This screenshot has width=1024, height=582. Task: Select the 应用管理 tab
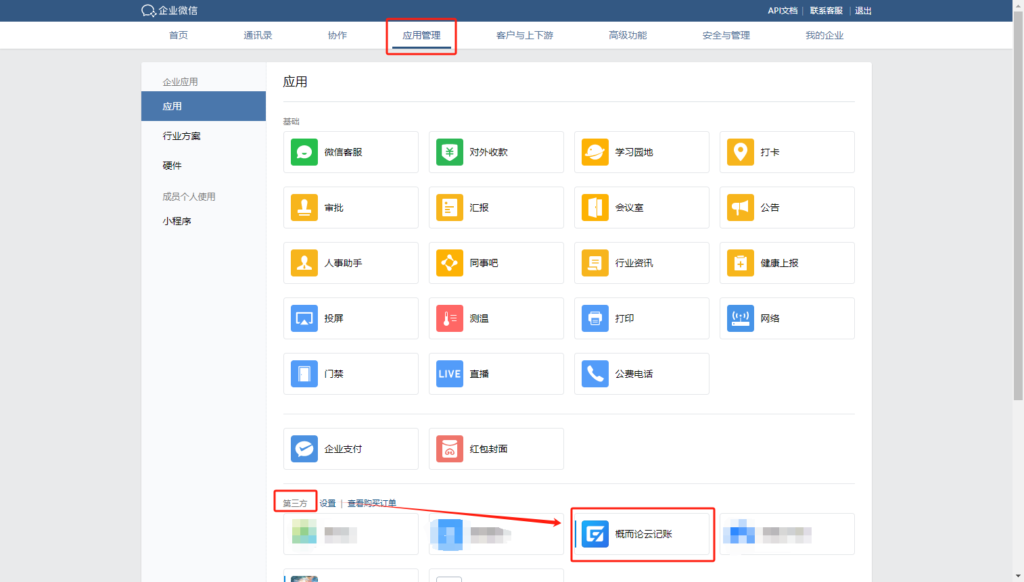click(421, 35)
